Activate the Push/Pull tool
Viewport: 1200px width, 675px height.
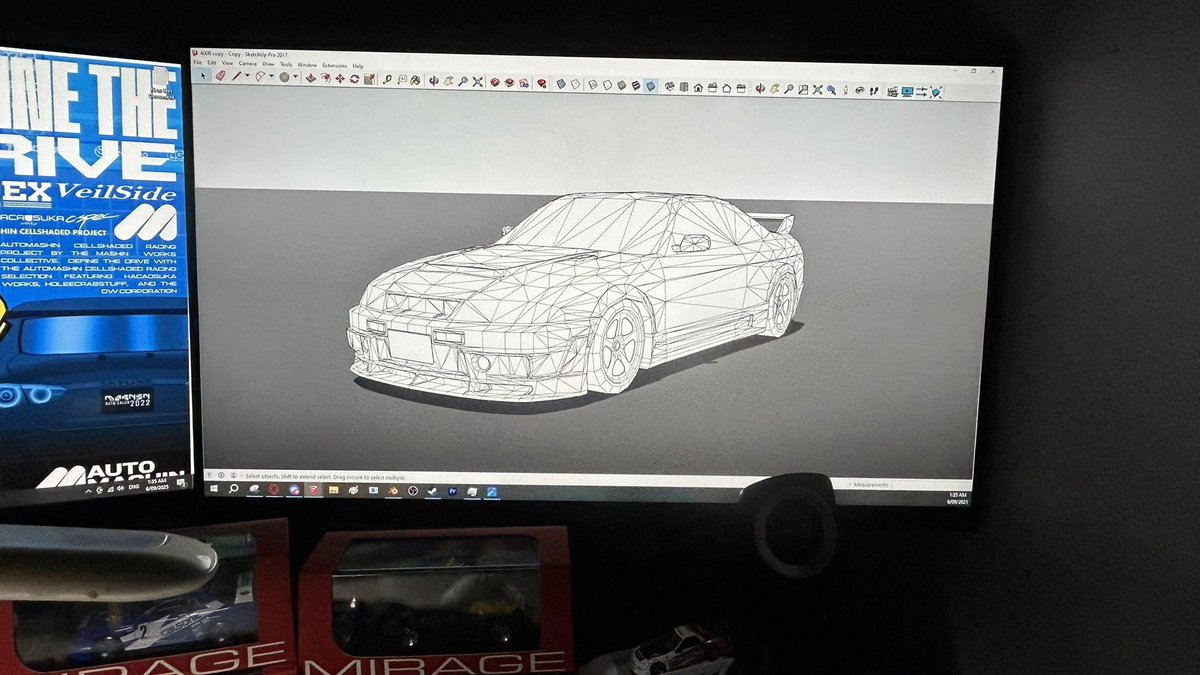[x=311, y=77]
